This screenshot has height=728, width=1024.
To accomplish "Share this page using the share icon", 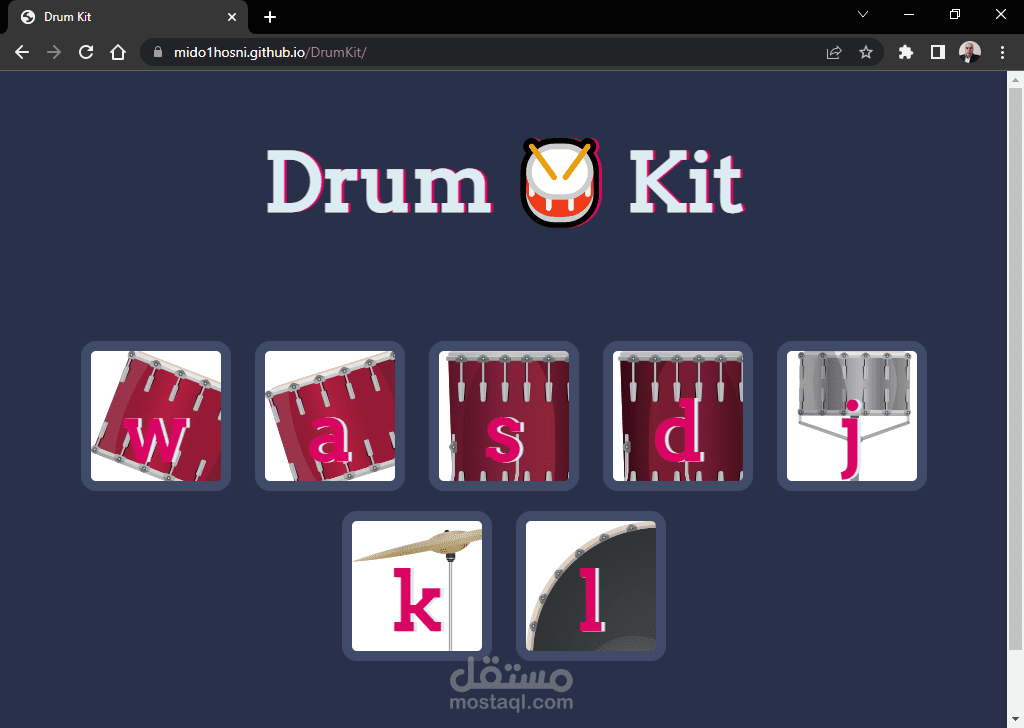I will pyautogui.click(x=834, y=52).
